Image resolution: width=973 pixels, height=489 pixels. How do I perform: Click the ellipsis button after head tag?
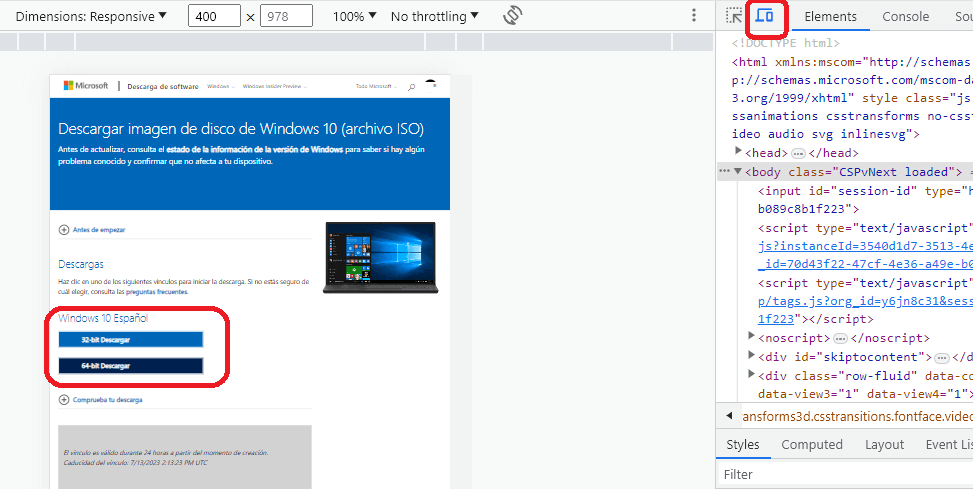(x=799, y=153)
